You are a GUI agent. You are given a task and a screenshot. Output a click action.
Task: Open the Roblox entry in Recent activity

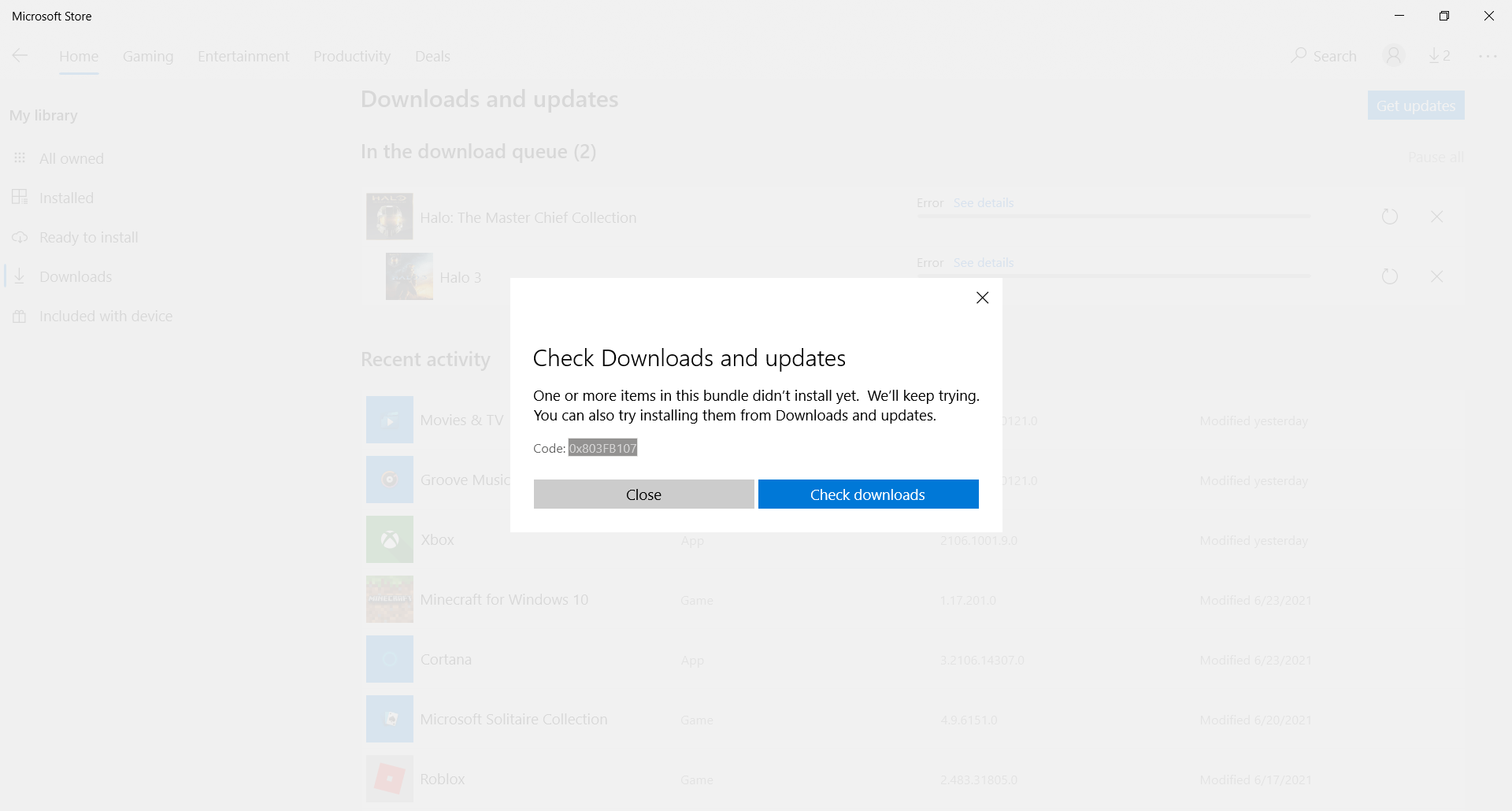913,779
